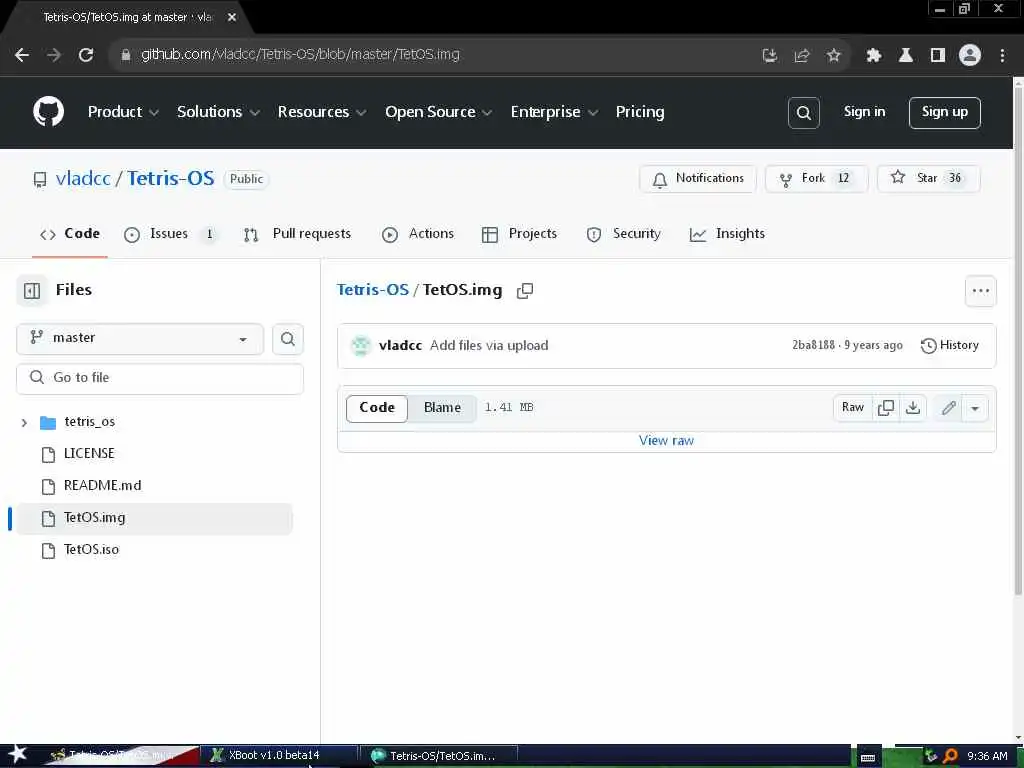
Task: Click the browser forward arrow
Action: (x=54, y=55)
